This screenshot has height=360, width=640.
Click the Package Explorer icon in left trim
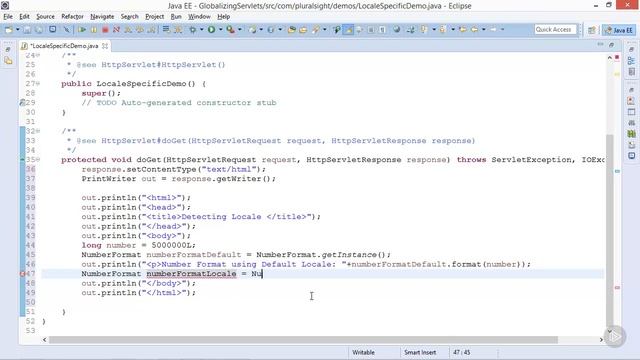[8, 61]
